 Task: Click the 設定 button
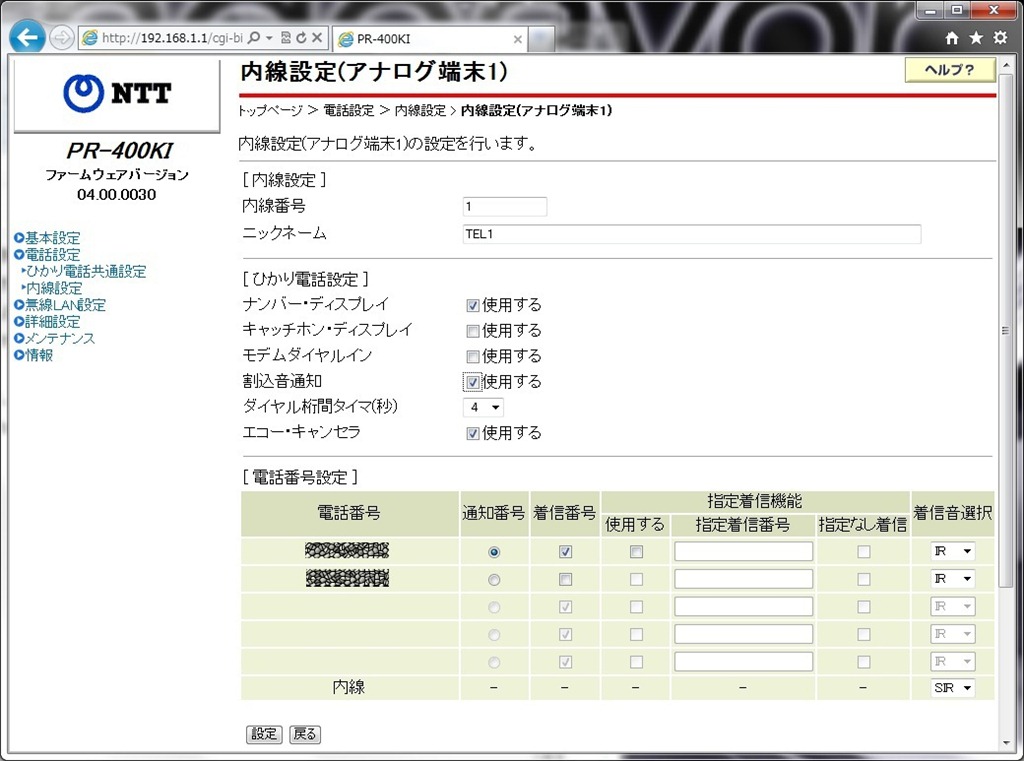pyautogui.click(x=264, y=734)
